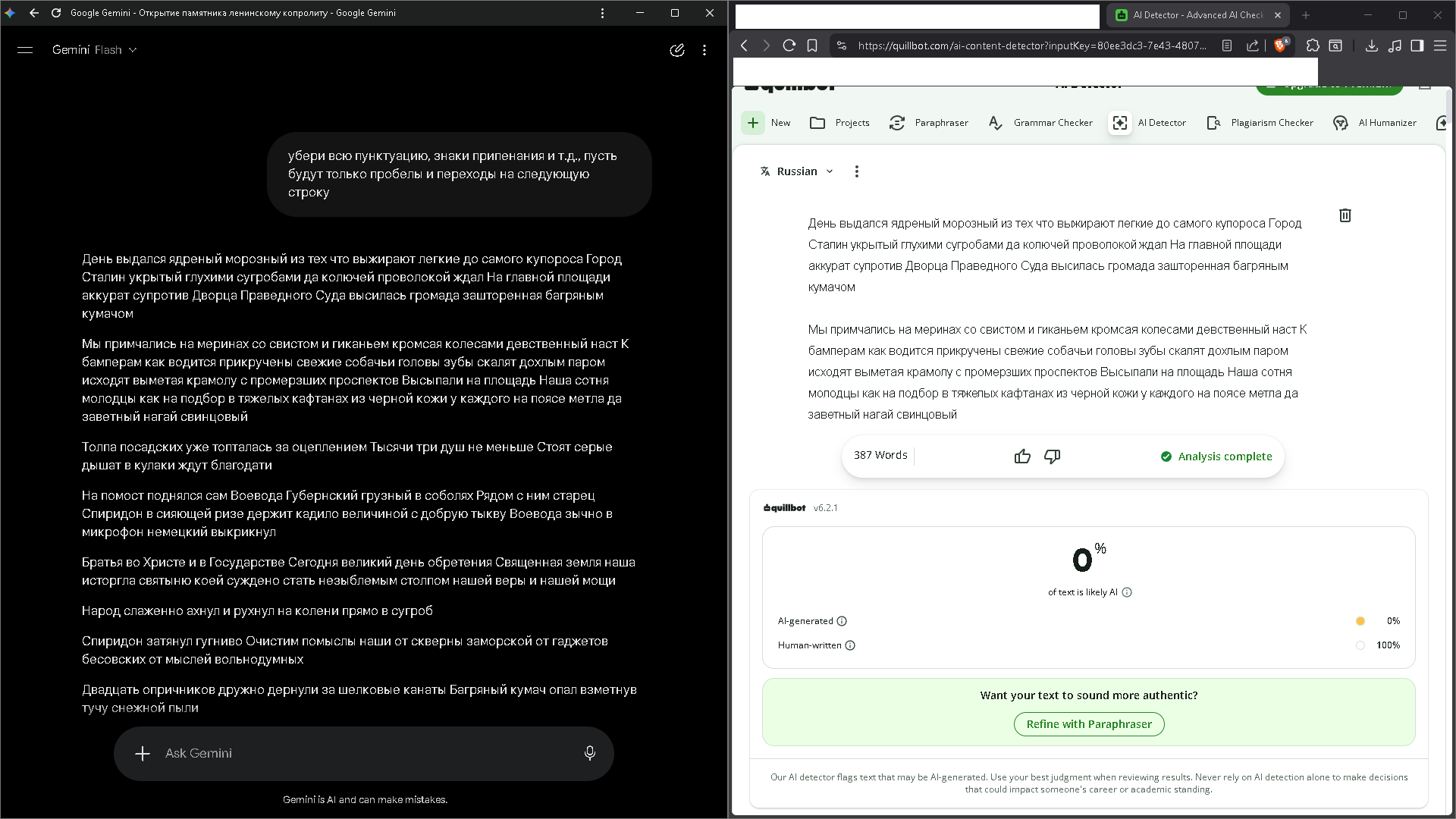Click the user prompt bubble in Gemini
The image size is (1456, 819).
[460, 174]
